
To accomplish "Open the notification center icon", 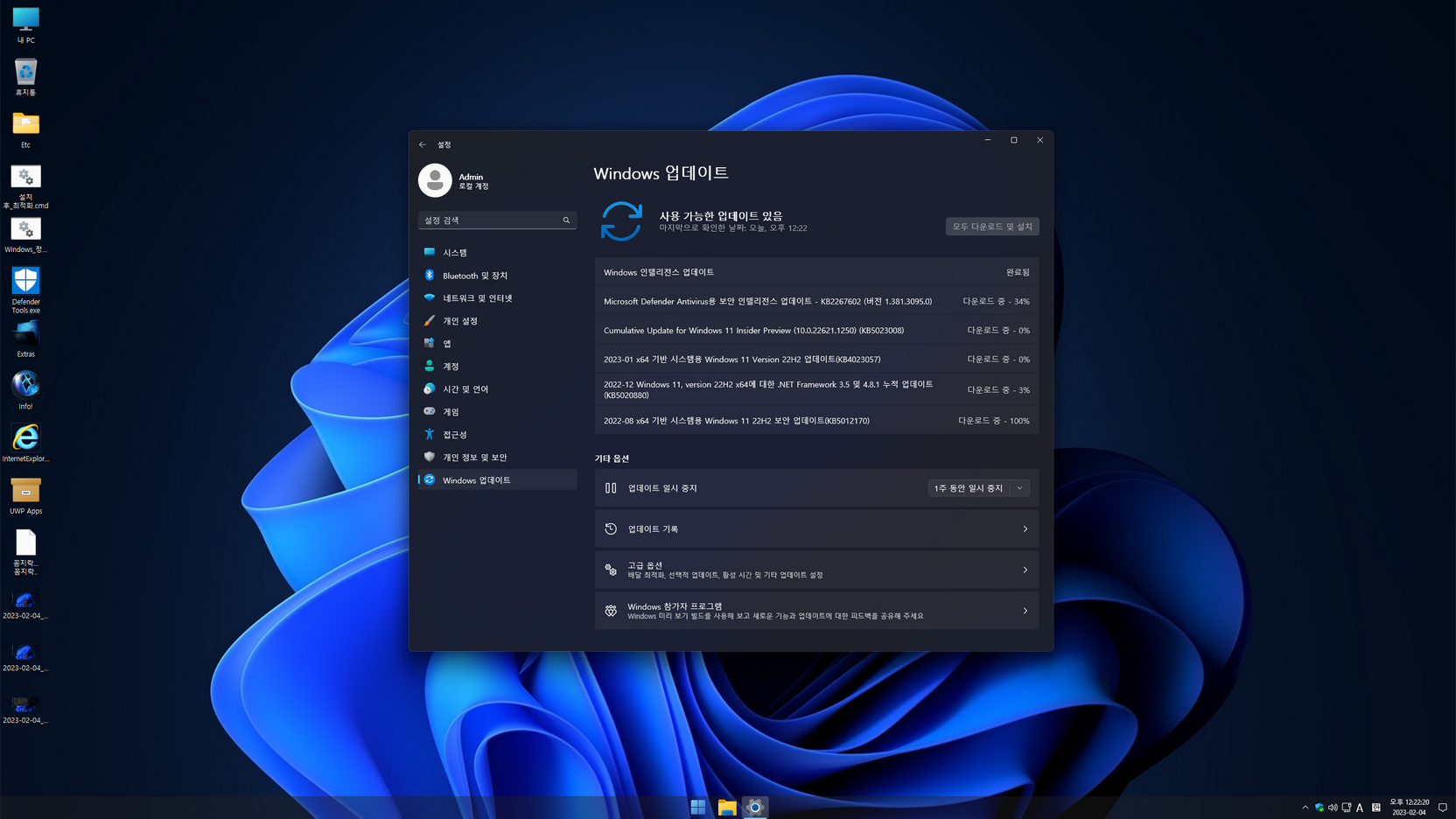I will pyautogui.click(x=1443, y=808).
